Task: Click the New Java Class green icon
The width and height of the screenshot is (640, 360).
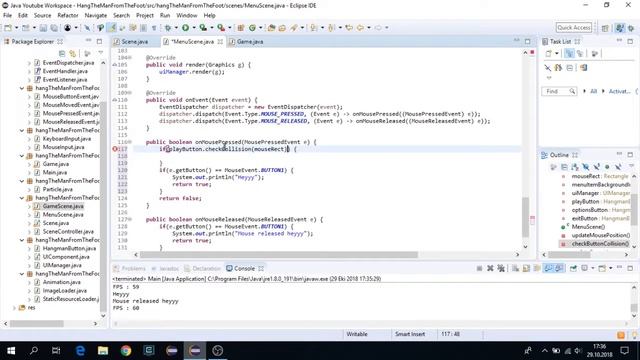Action: tap(252, 28)
